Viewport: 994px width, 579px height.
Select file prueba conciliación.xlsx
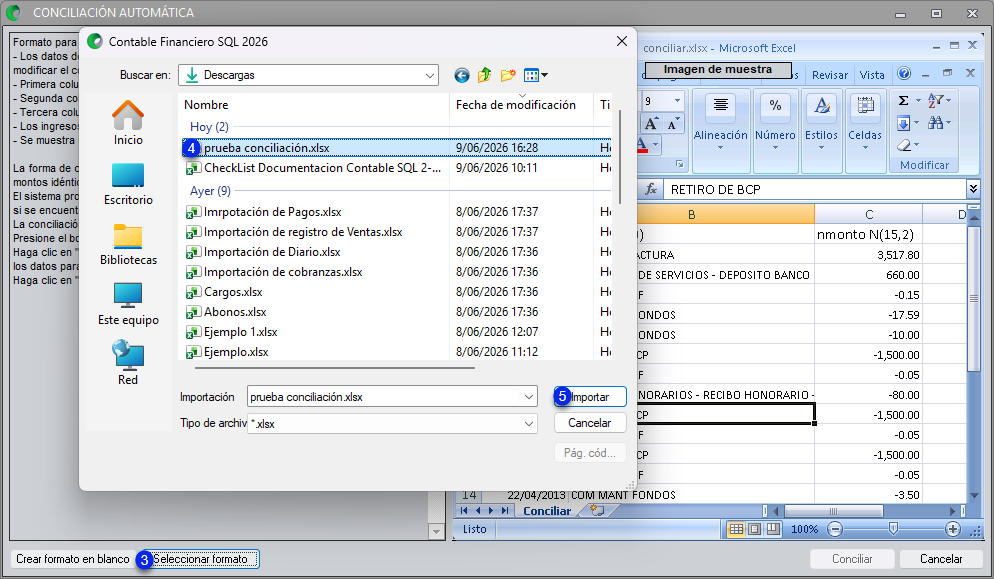click(397, 148)
